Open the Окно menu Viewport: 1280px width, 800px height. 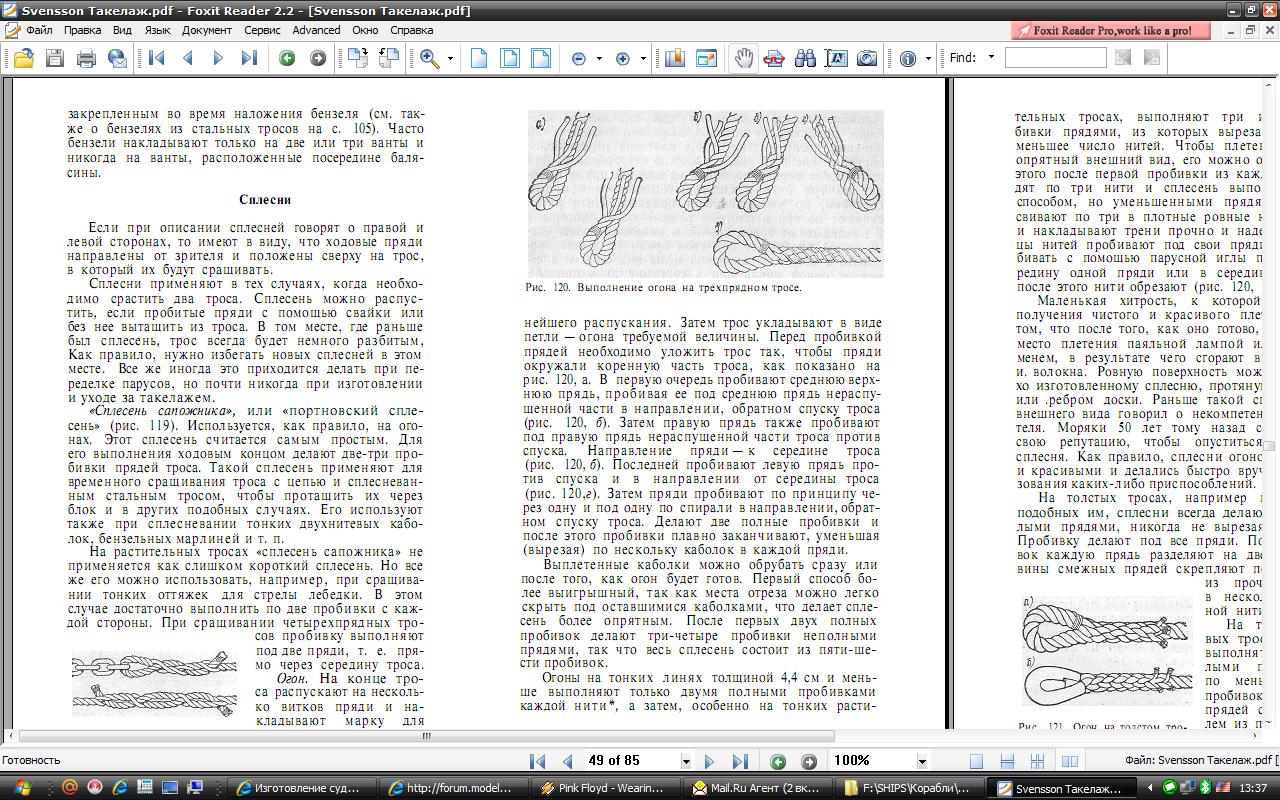[x=365, y=30]
